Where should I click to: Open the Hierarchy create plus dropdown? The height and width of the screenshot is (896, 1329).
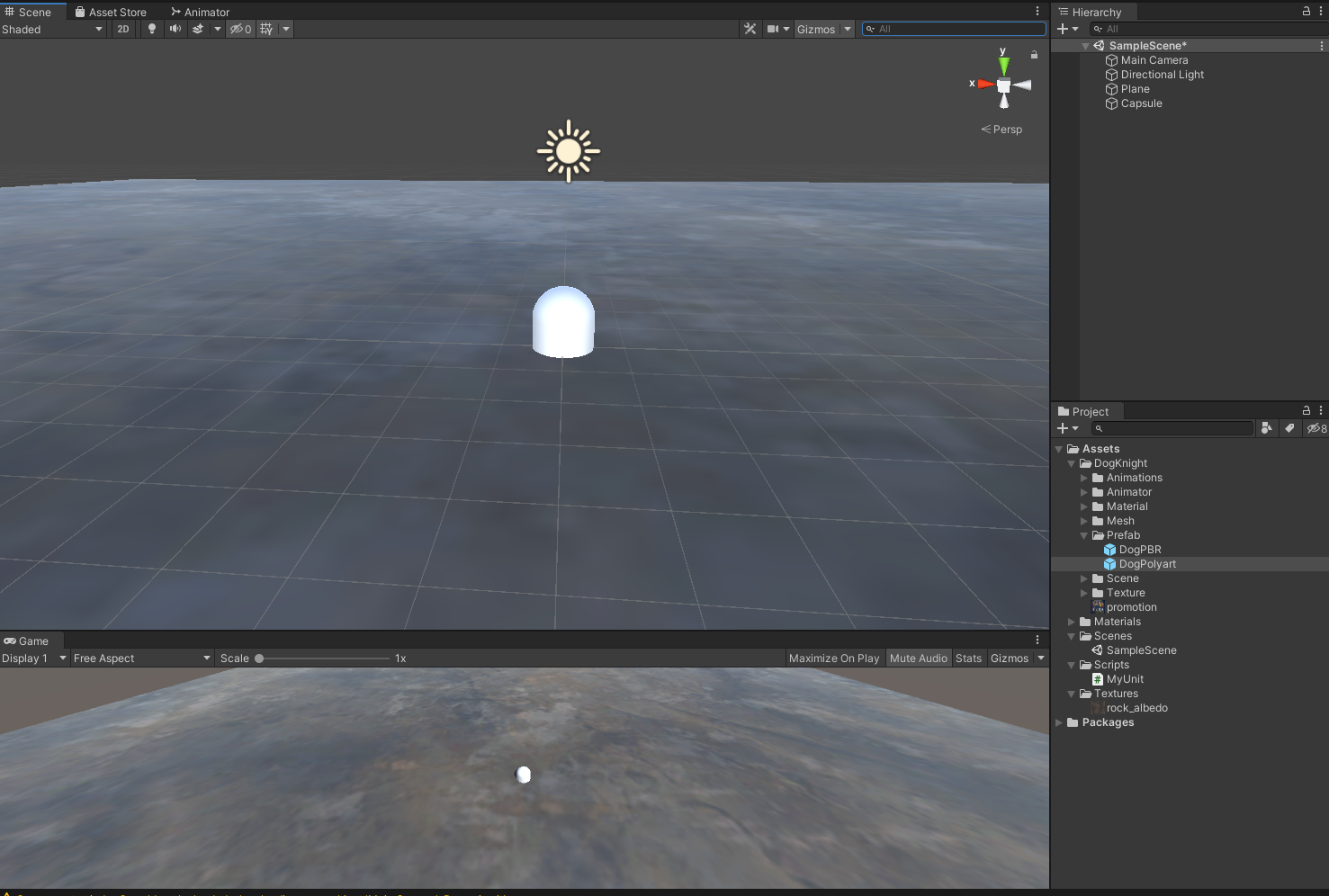[1068, 29]
